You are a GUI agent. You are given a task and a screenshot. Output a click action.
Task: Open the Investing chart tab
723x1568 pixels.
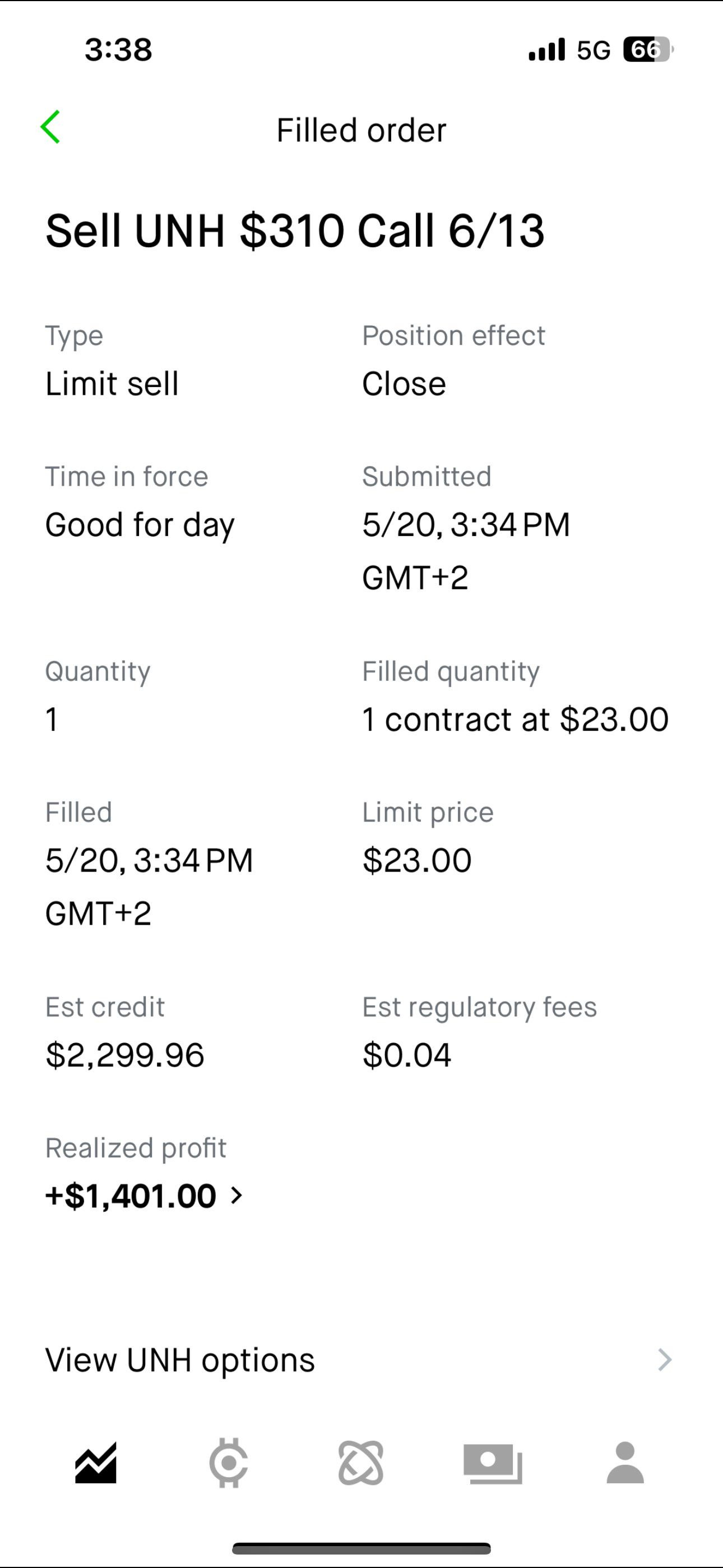coord(95,1463)
